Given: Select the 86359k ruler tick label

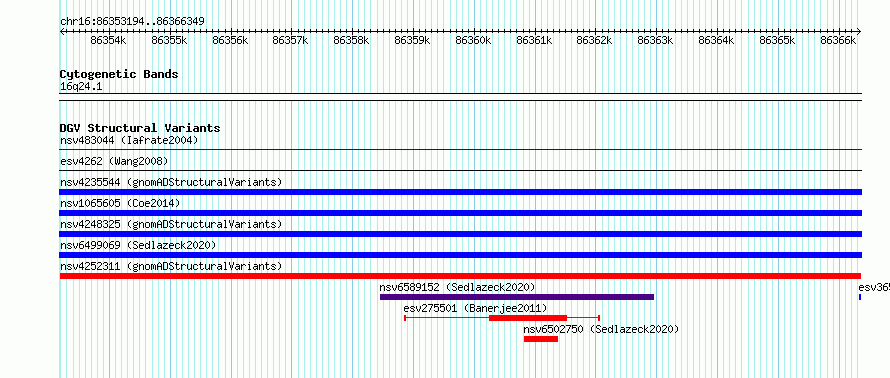Looking at the screenshot, I should click(x=412, y=40).
